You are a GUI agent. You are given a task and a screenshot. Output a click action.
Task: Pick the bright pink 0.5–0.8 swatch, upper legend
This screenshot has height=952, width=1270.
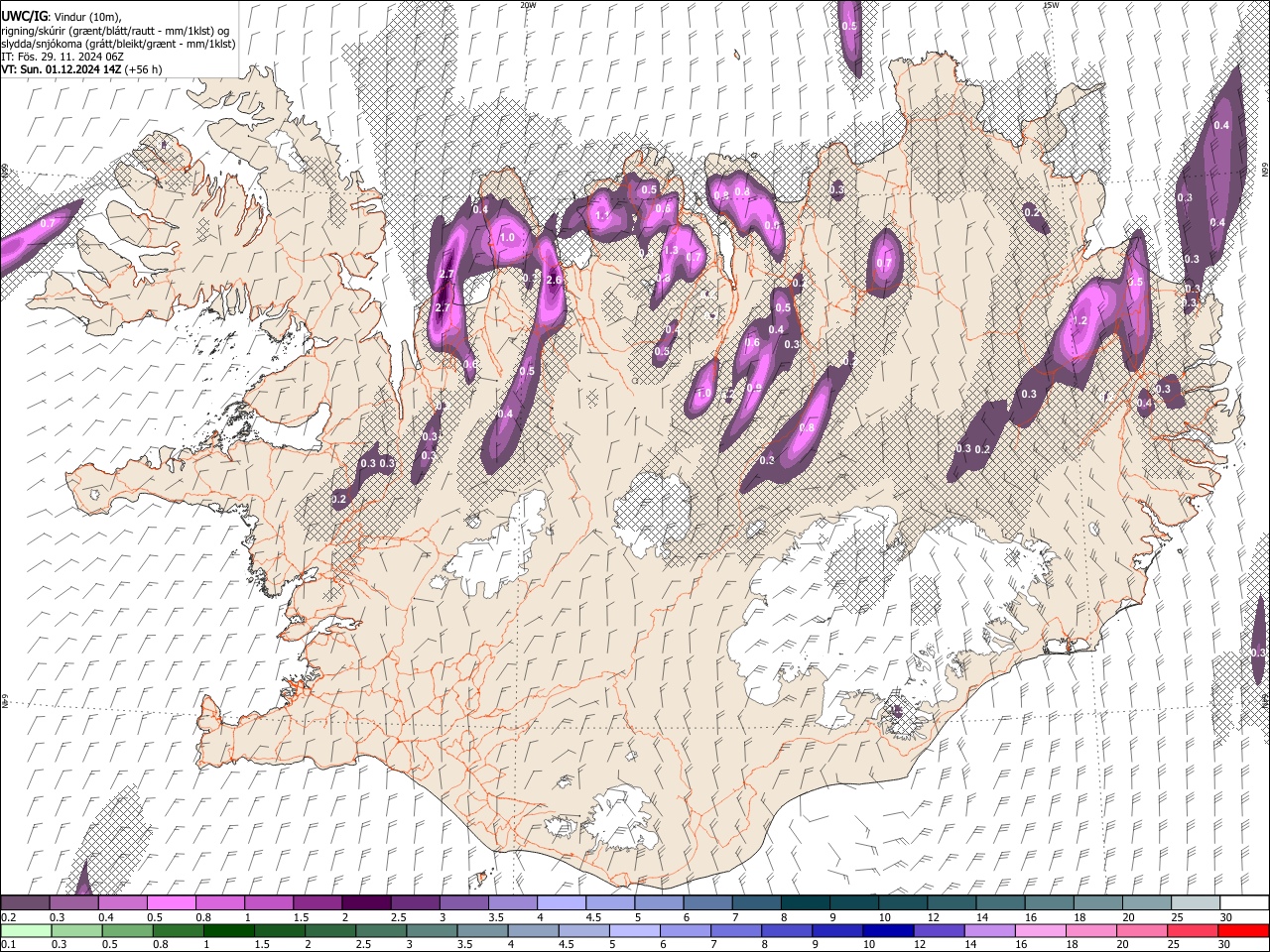172,903
